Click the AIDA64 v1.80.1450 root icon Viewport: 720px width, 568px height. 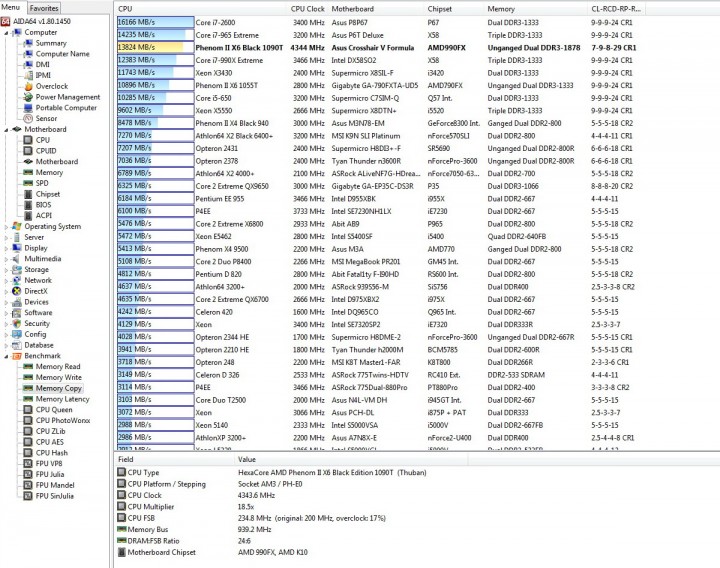[6, 21]
